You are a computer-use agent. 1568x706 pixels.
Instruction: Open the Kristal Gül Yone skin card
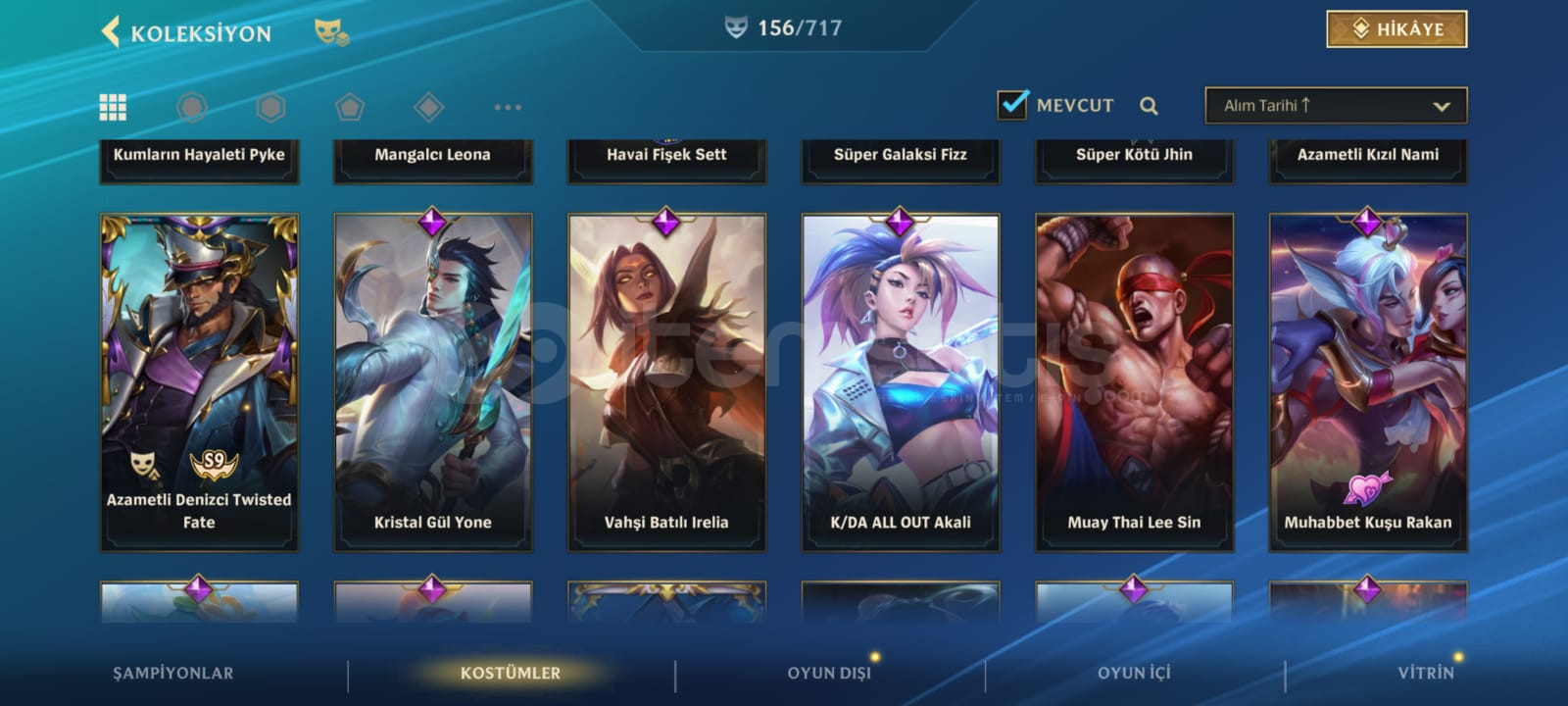[x=433, y=381]
